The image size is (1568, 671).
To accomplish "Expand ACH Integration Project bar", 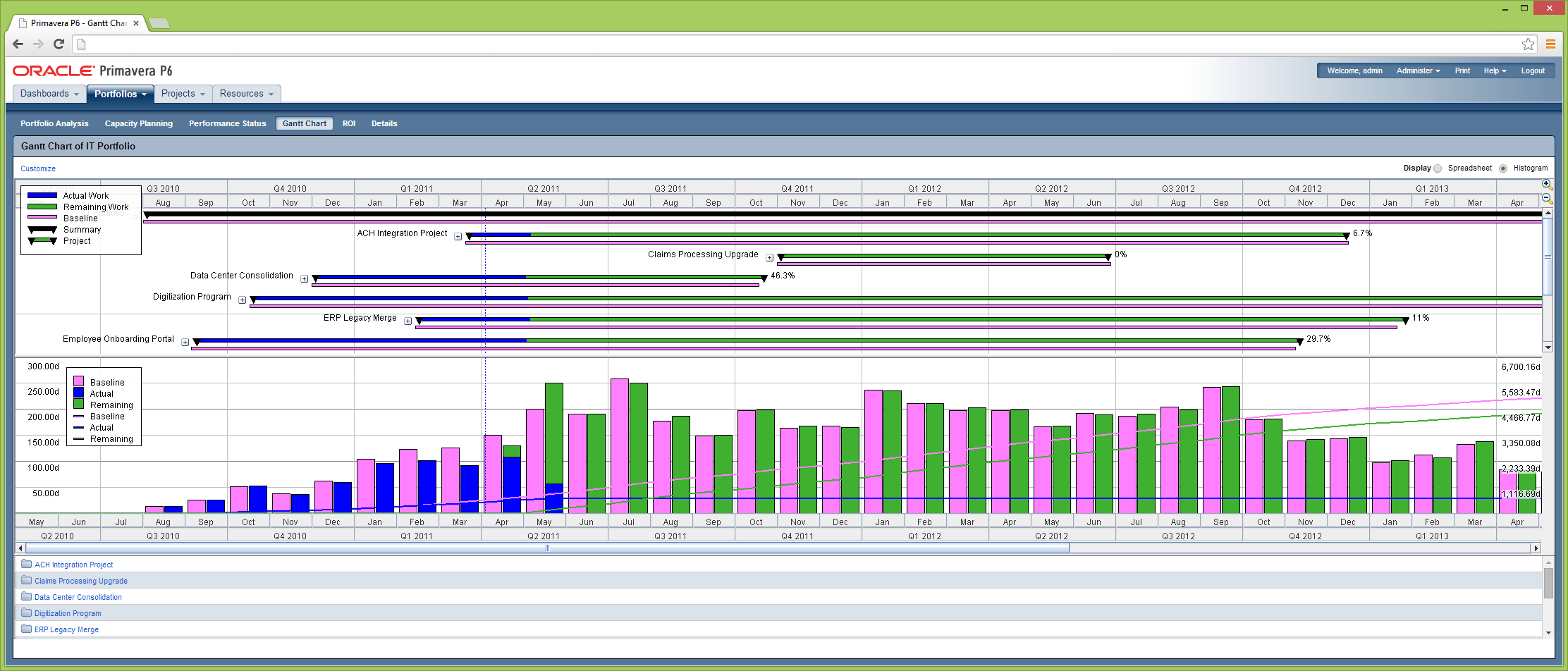I will (x=458, y=237).
